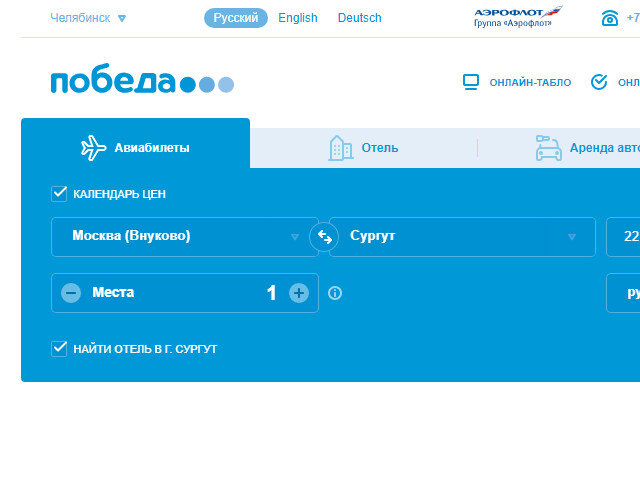The width and height of the screenshot is (640, 480).
Task: Swap departure and destination cities
Action: tap(324, 237)
